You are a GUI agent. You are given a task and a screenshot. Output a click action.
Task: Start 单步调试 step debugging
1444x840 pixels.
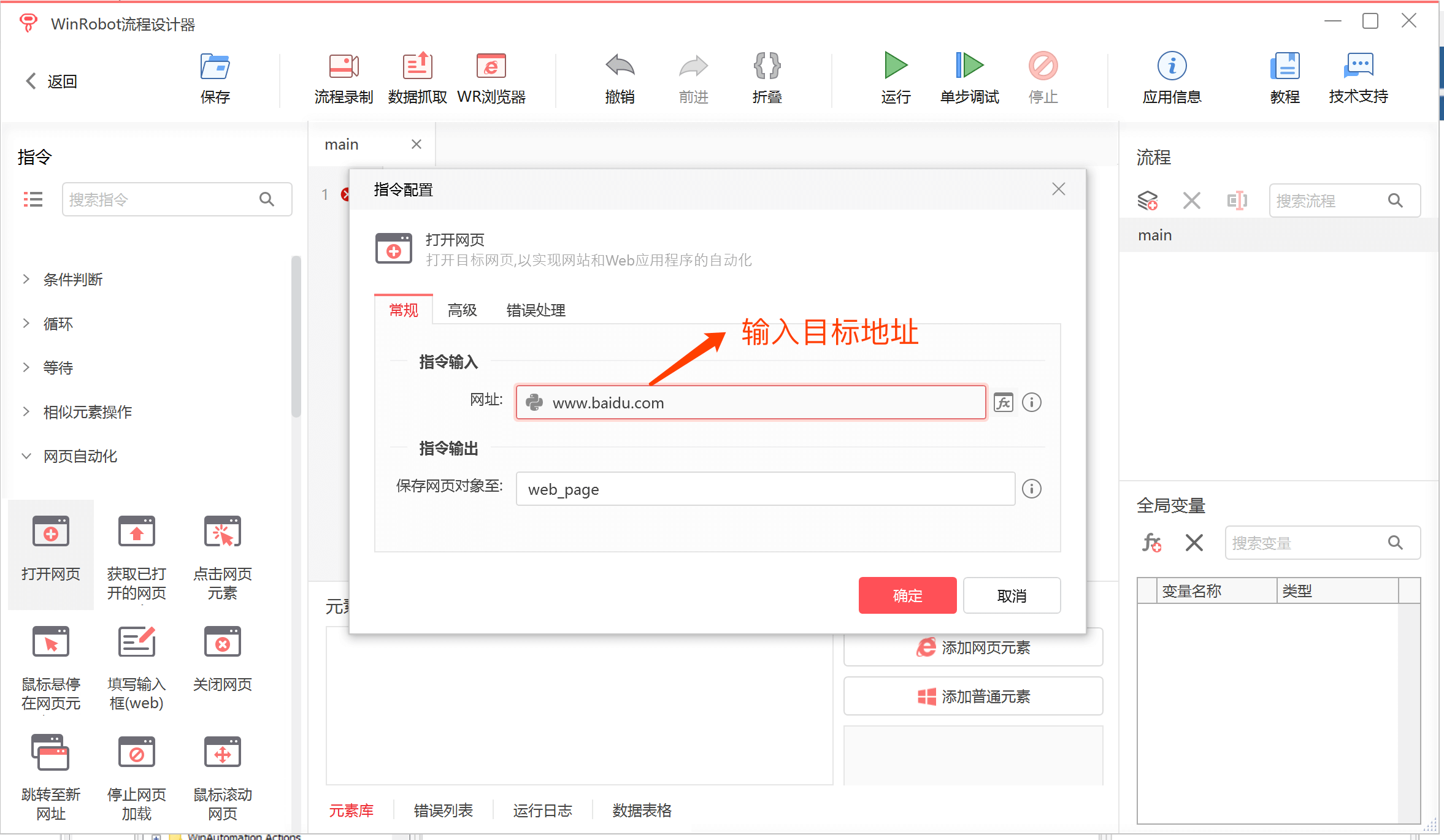pos(969,66)
